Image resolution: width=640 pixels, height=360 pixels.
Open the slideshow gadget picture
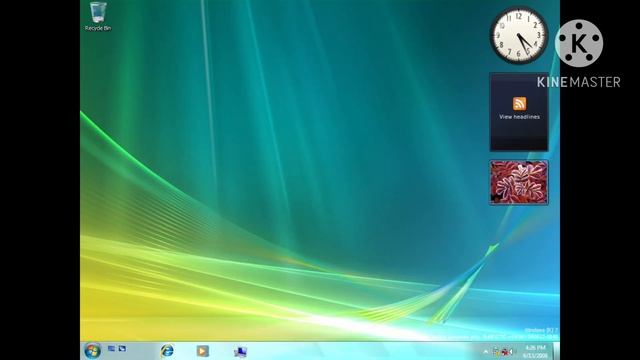click(x=519, y=182)
